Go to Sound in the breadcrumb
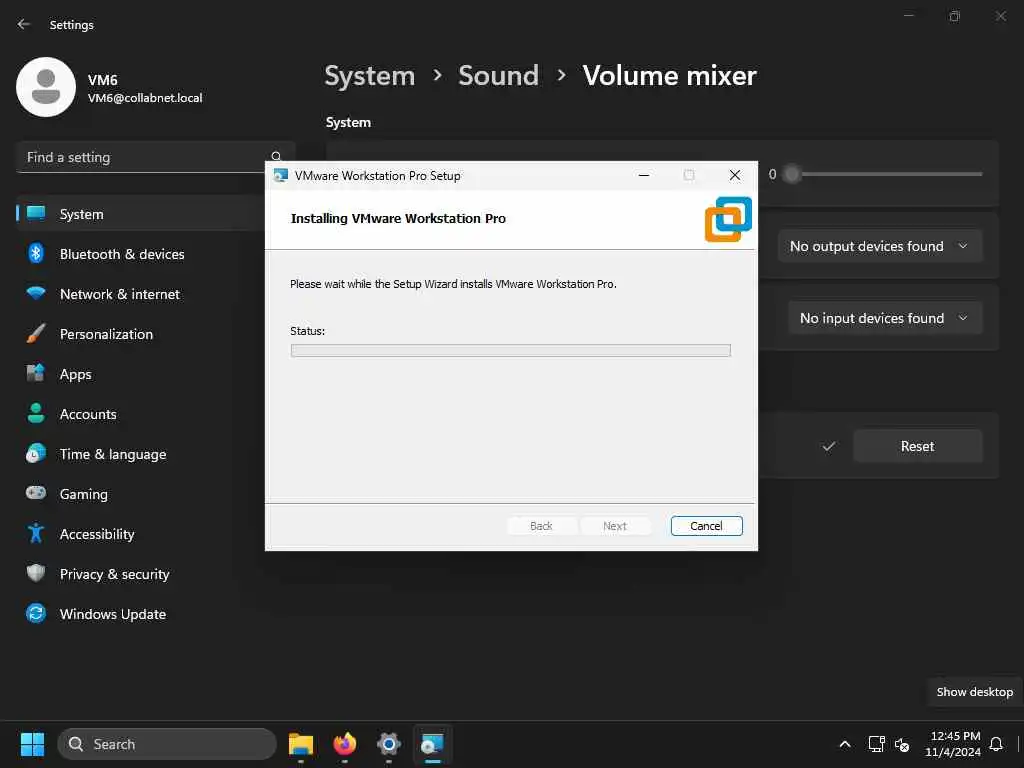The width and height of the screenshot is (1024, 768). (x=498, y=76)
